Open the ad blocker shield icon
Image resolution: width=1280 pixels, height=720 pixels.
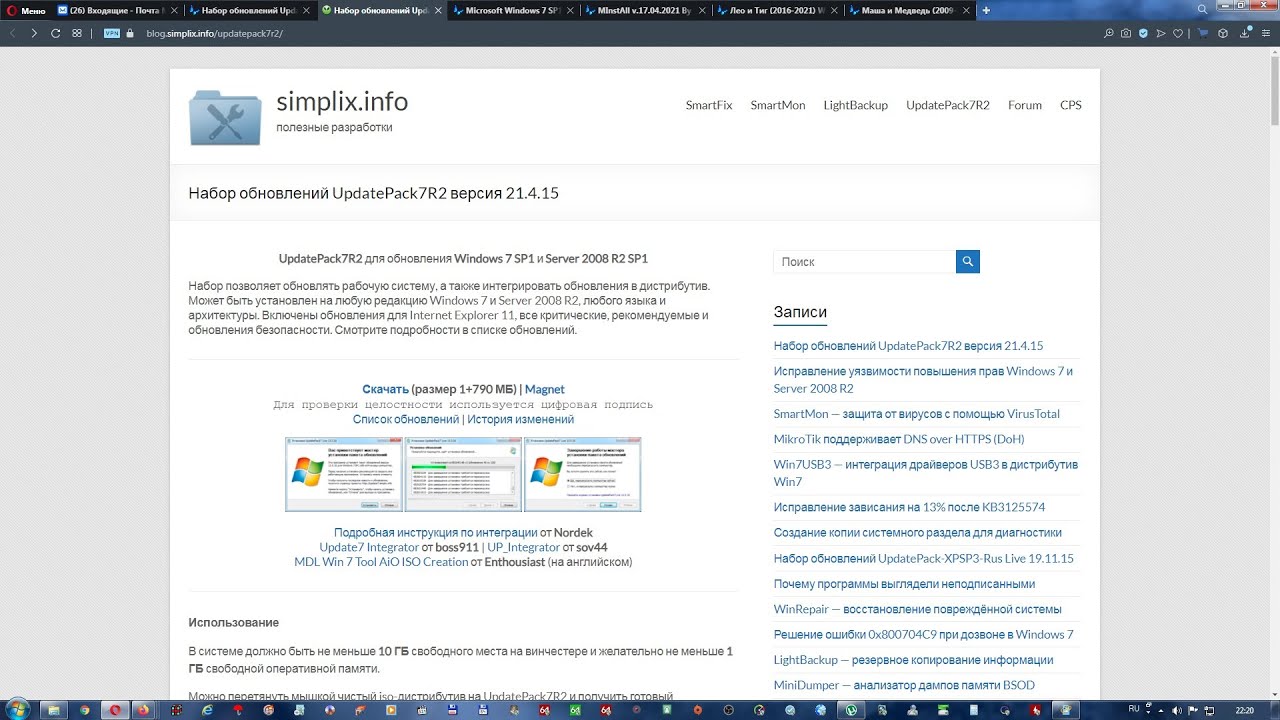1144,33
